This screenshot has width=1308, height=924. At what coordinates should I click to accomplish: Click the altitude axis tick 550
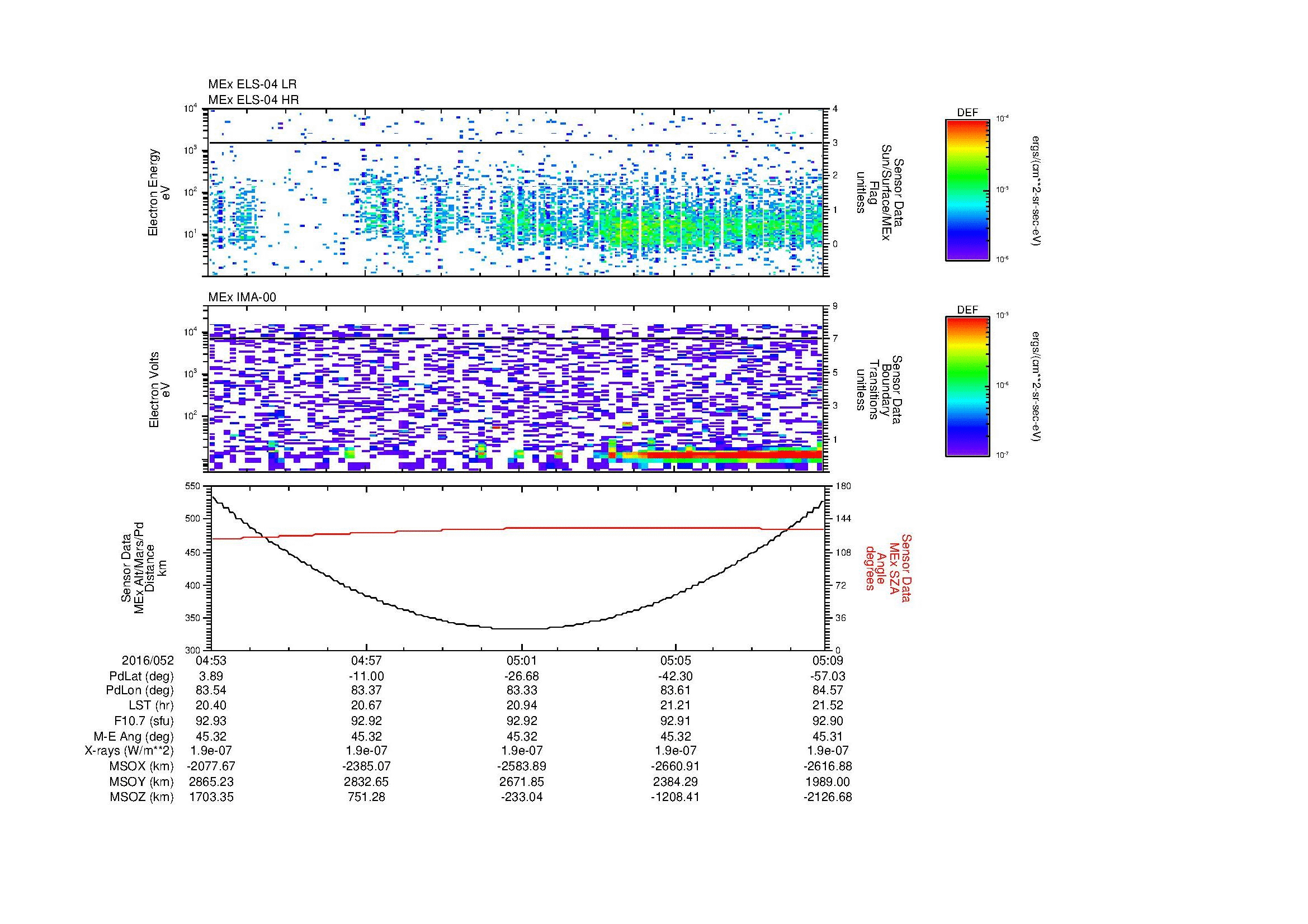(x=192, y=486)
